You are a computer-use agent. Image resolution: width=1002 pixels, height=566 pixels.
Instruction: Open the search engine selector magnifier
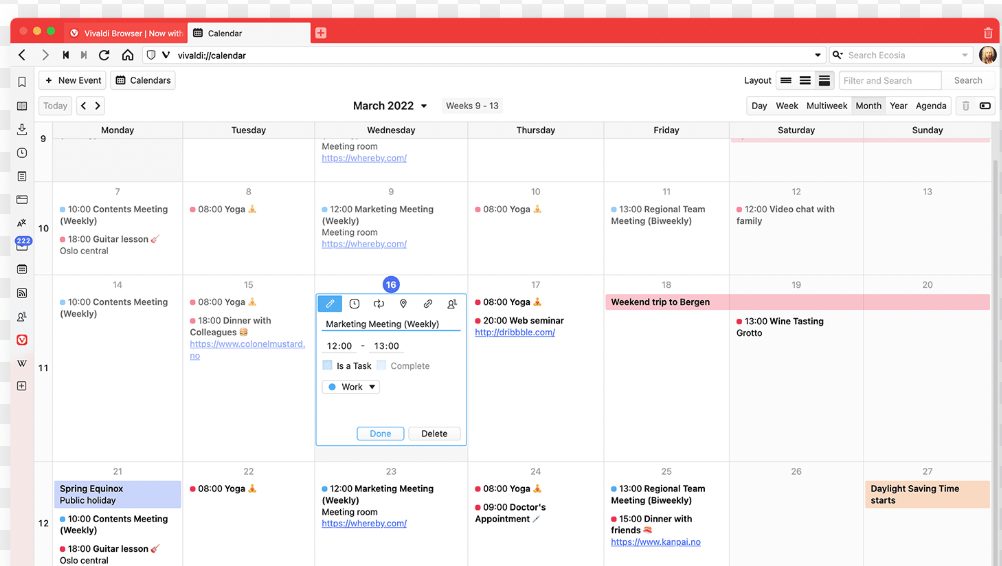[x=838, y=55]
